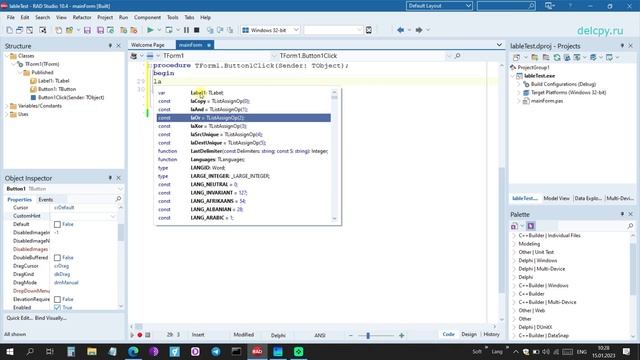Select the LastDelimiter function in the completion list

244,151
